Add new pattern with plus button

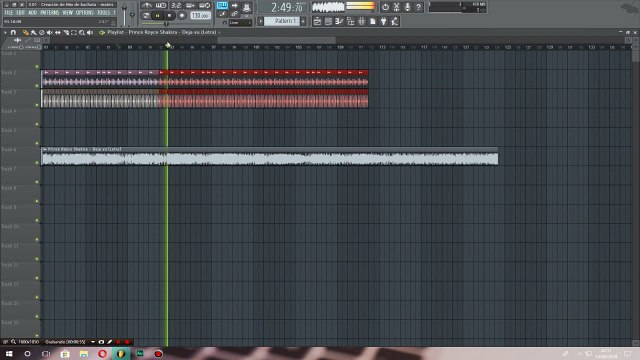point(303,21)
